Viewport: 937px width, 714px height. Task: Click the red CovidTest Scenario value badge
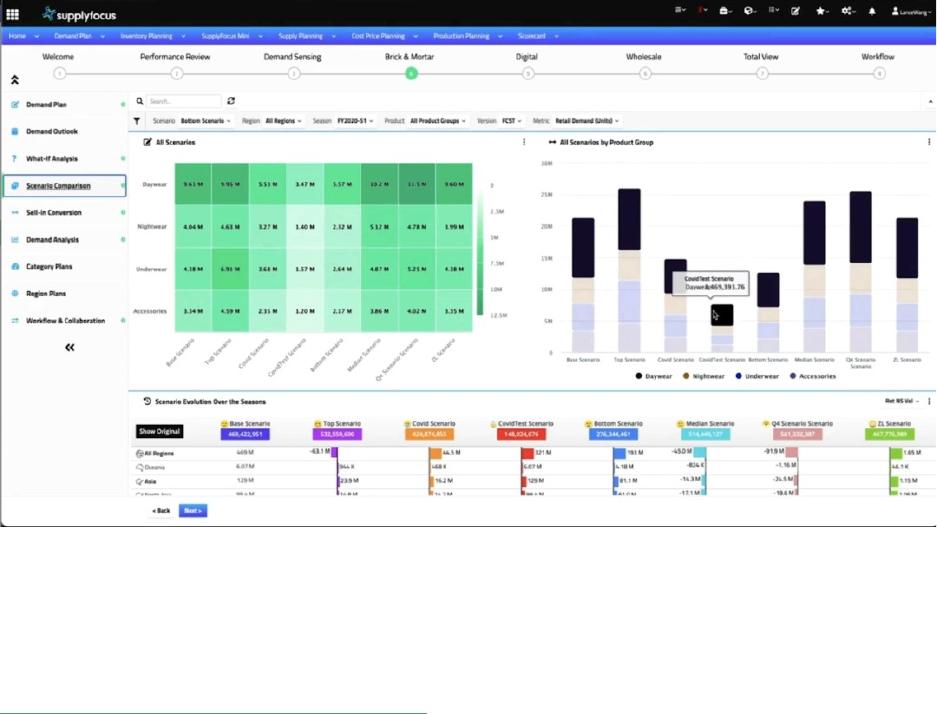521,434
